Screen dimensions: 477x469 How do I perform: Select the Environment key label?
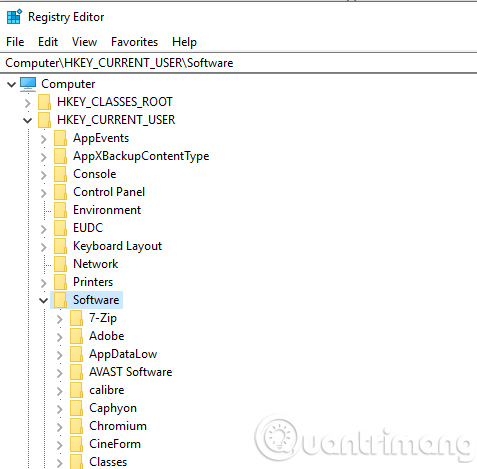click(107, 210)
